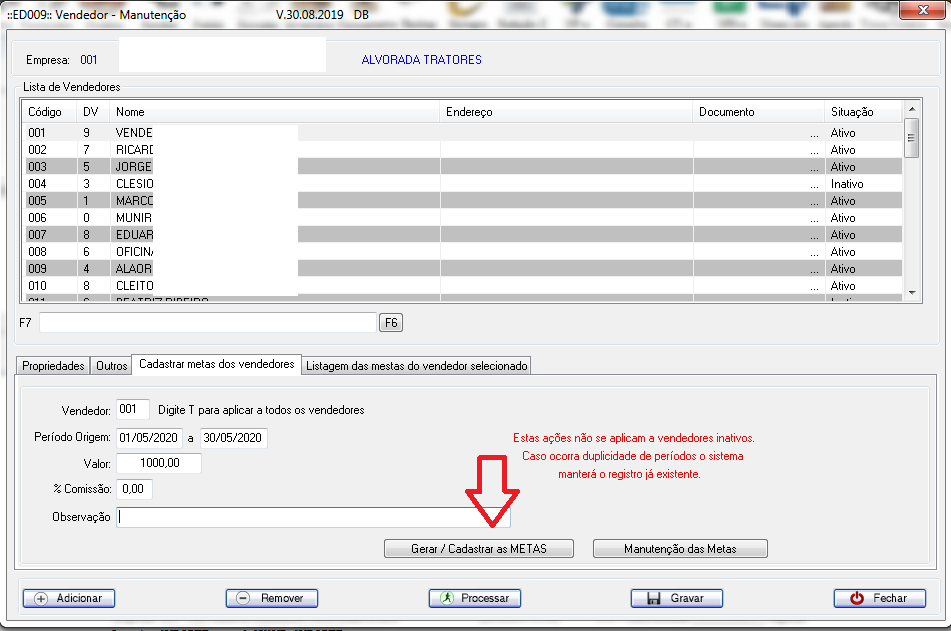This screenshot has width=951, height=631.
Task: Click the Adicionar button with plus icon
Action: click(x=69, y=598)
